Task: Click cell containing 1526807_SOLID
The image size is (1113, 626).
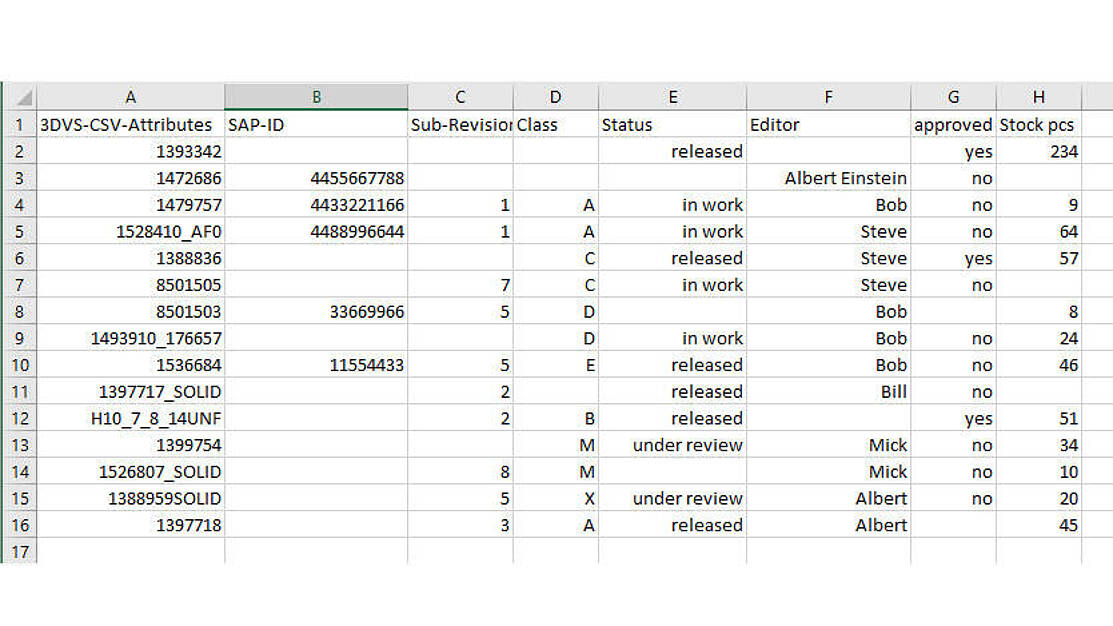Action: (x=131, y=472)
